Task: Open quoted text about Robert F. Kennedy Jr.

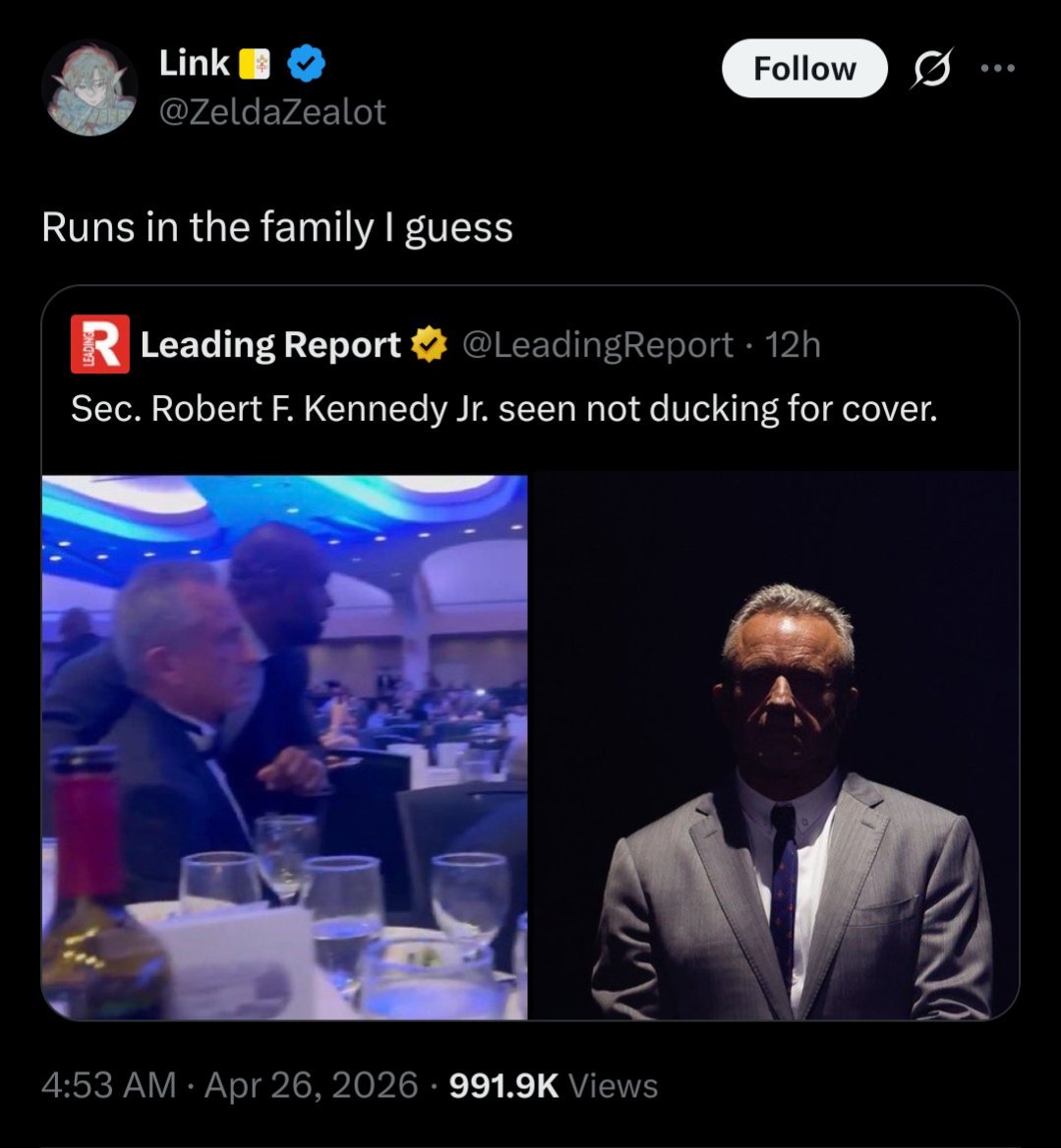Action: click(x=503, y=408)
